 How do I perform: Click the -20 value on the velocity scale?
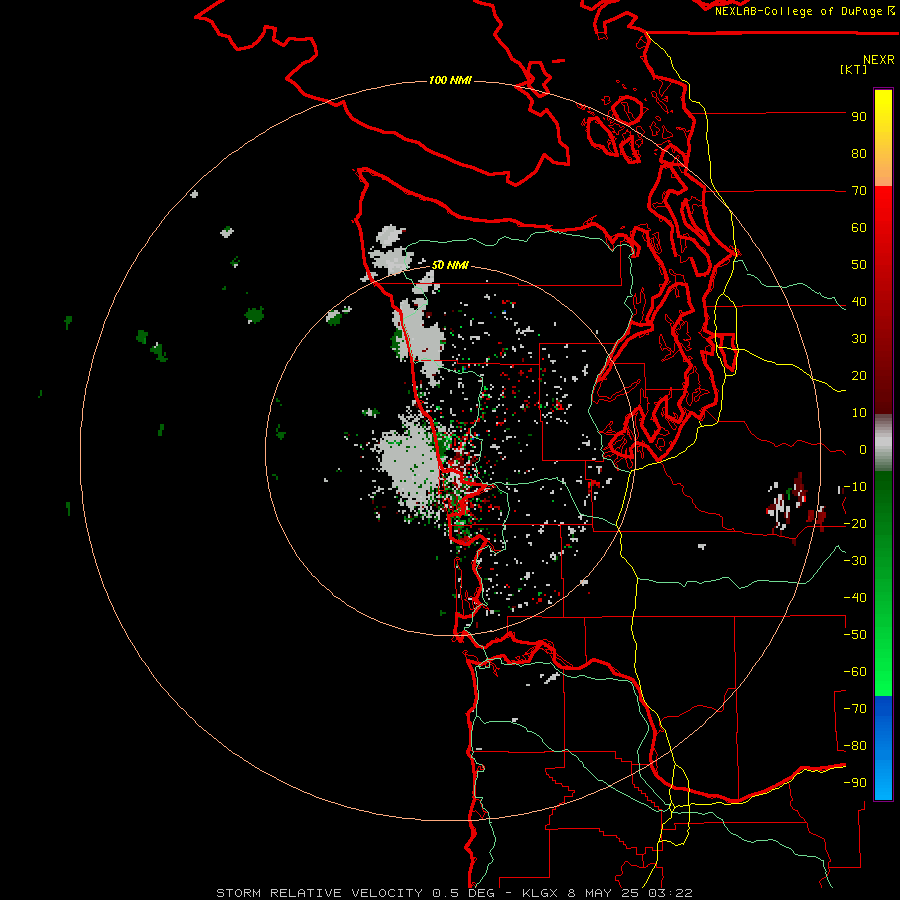(855, 524)
